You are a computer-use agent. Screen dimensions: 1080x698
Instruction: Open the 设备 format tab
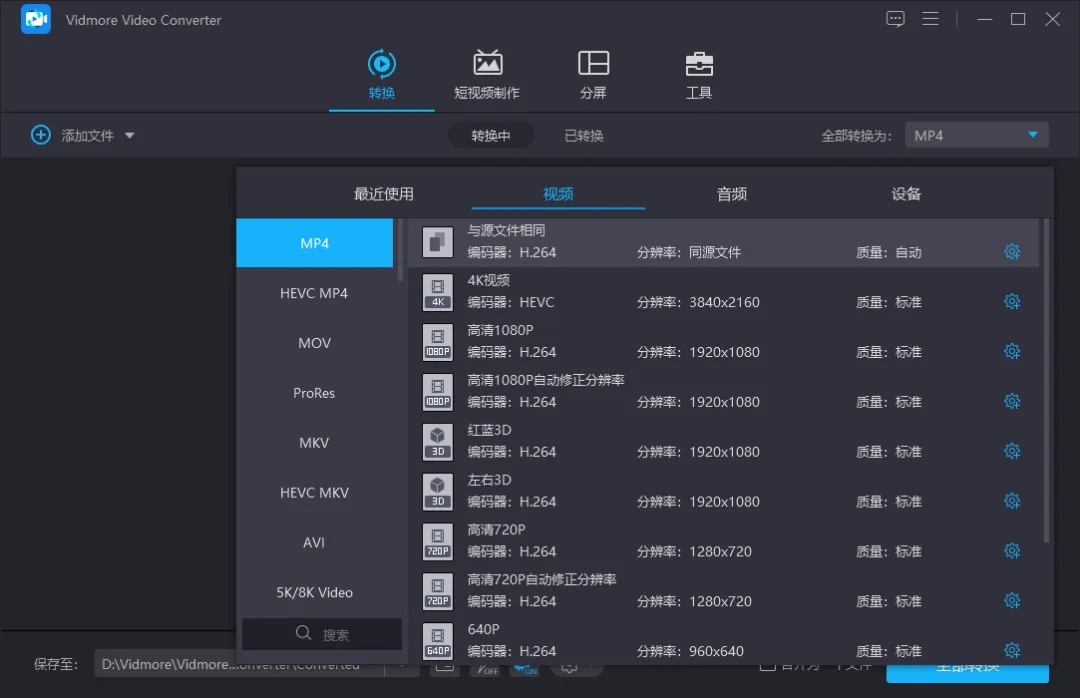coord(906,194)
